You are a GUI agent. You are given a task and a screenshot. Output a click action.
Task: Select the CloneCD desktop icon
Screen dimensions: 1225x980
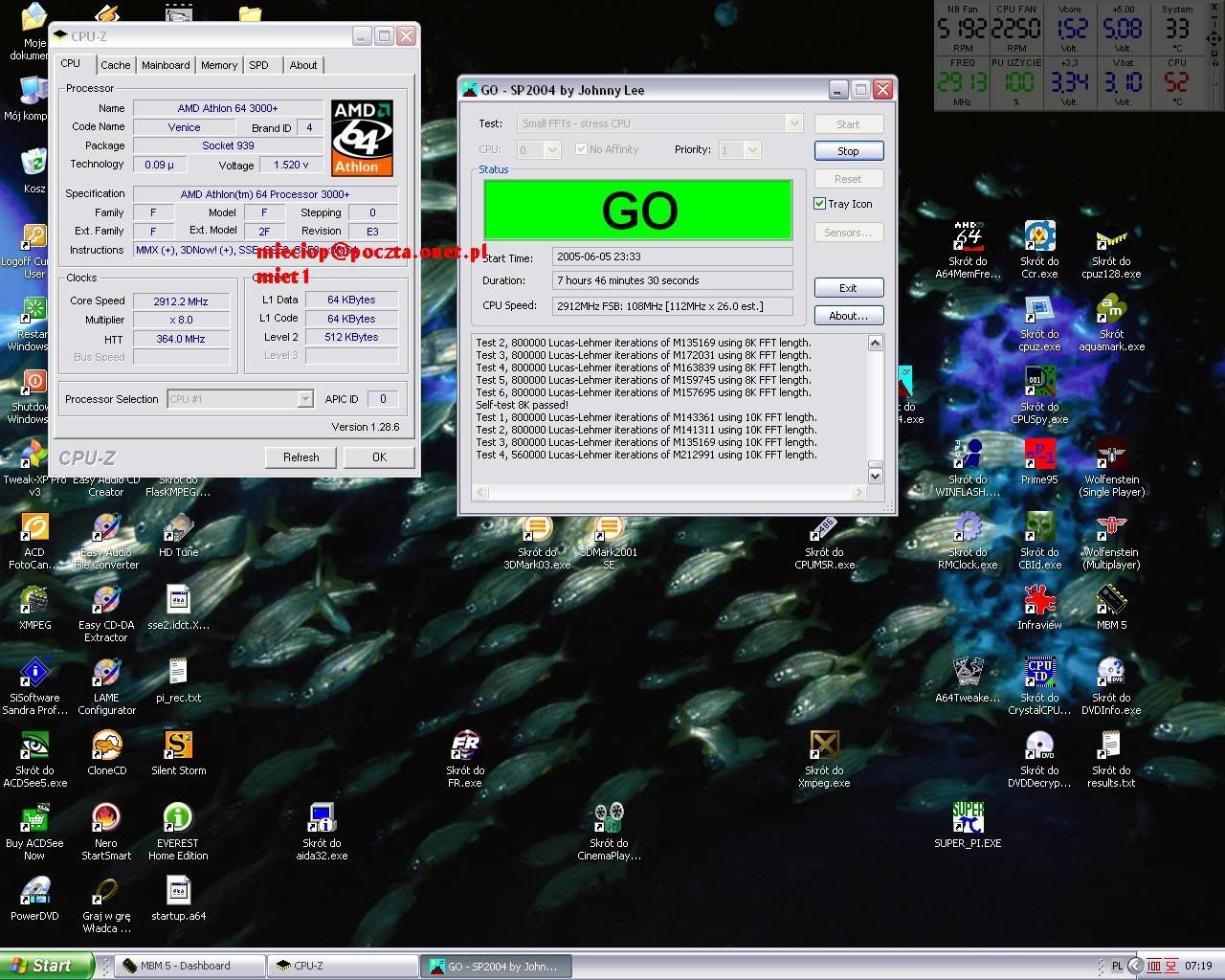[106, 752]
